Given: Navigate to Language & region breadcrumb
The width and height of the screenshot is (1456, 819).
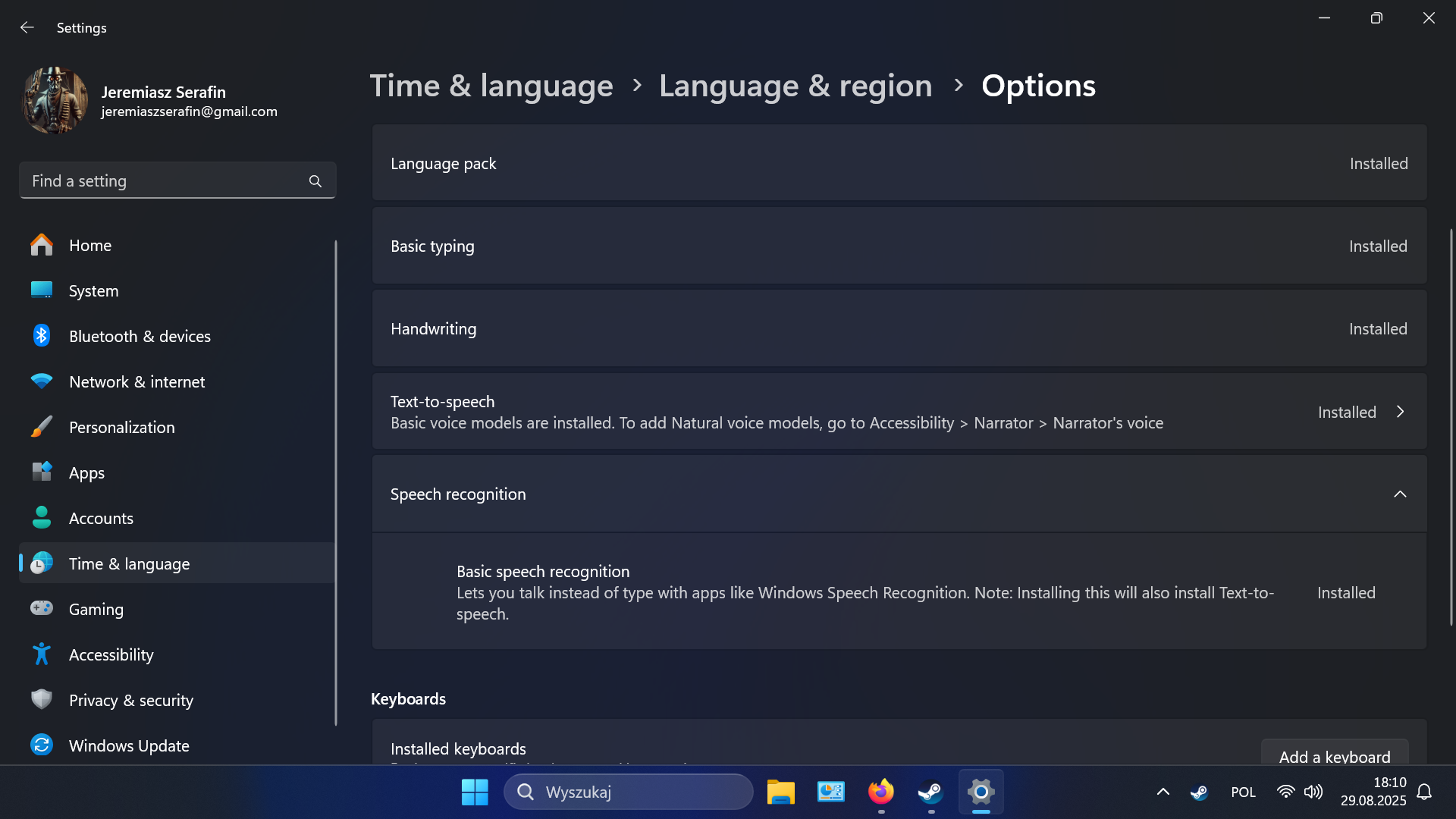Looking at the screenshot, I should coord(795,86).
